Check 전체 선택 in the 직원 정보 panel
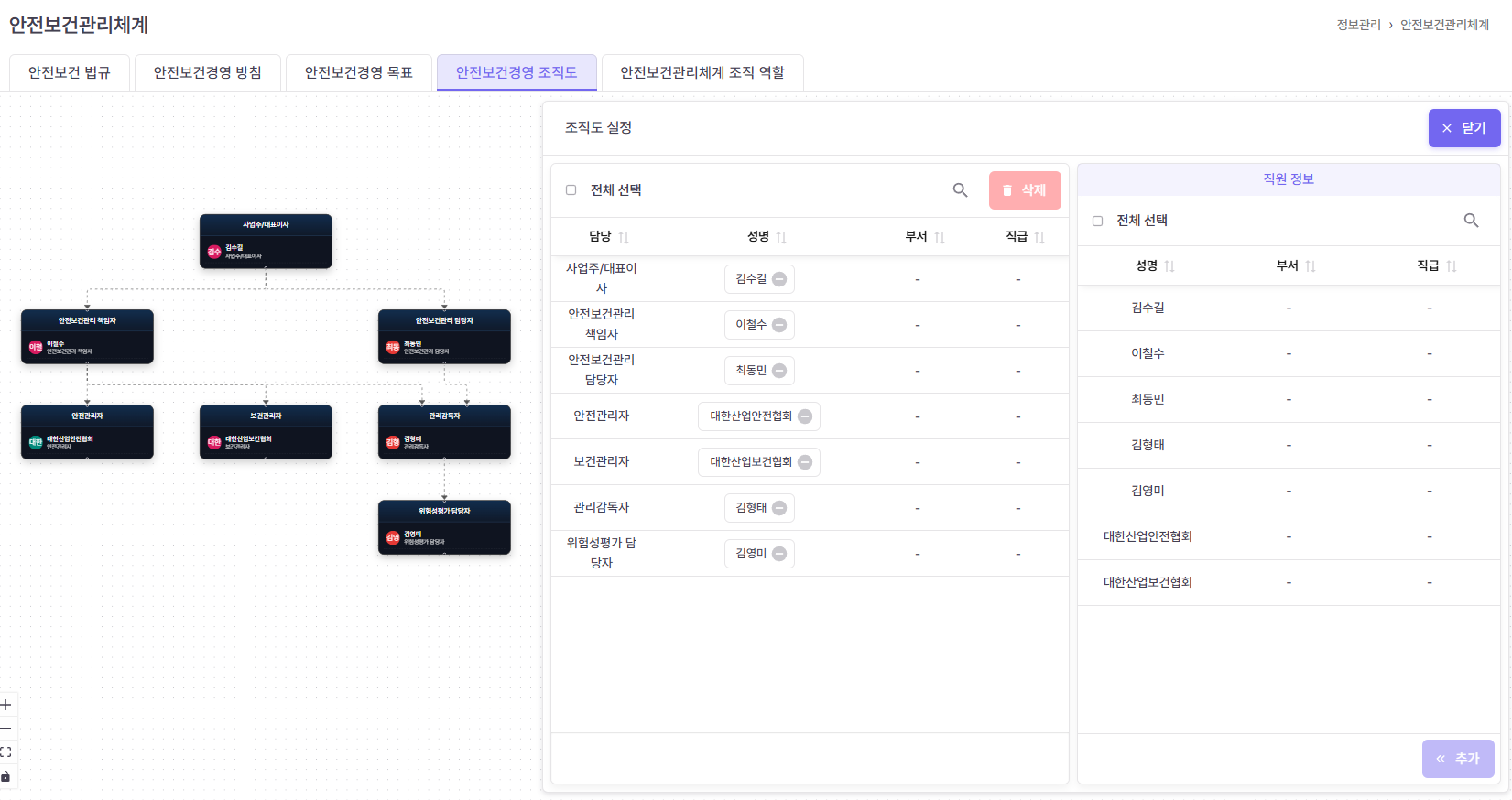The width and height of the screenshot is (1512, 800). 1097,221
